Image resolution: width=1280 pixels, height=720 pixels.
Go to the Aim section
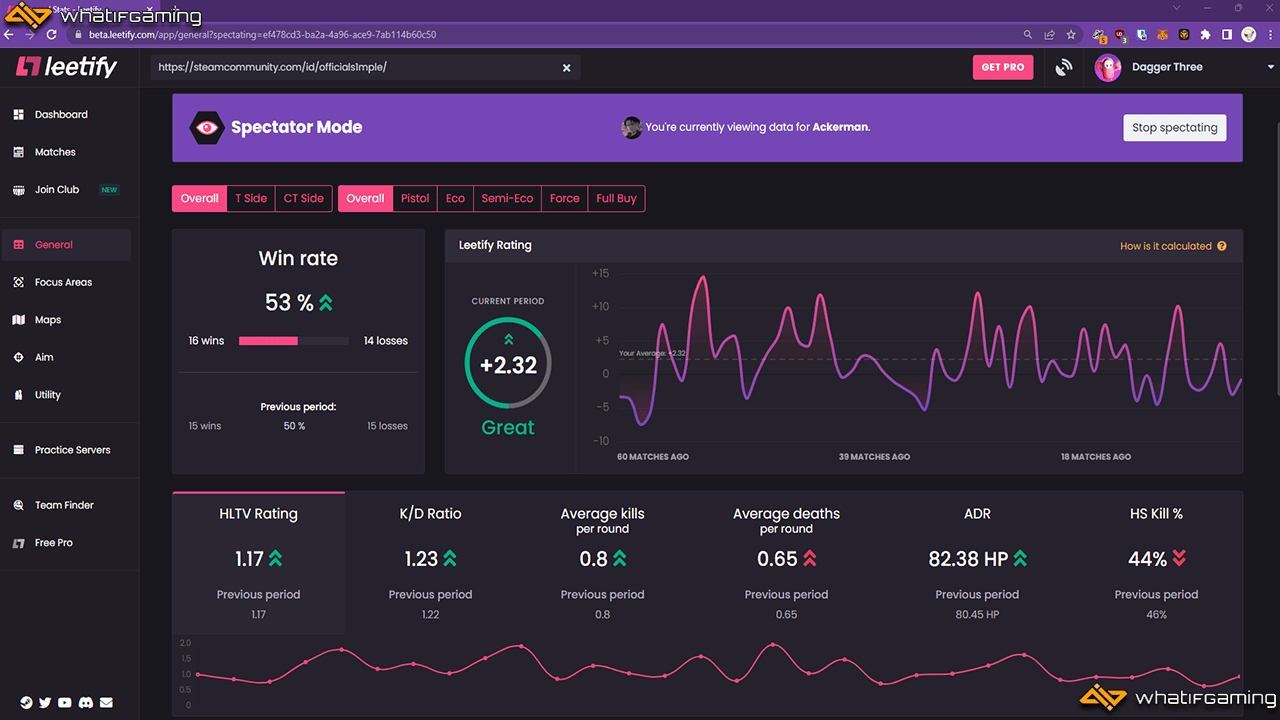coord(65,357)
